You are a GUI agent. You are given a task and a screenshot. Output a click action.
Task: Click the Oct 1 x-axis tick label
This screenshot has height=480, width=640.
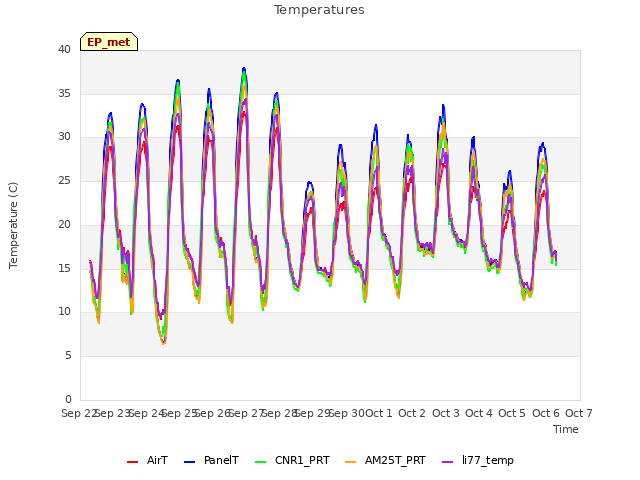pos(379,413)
